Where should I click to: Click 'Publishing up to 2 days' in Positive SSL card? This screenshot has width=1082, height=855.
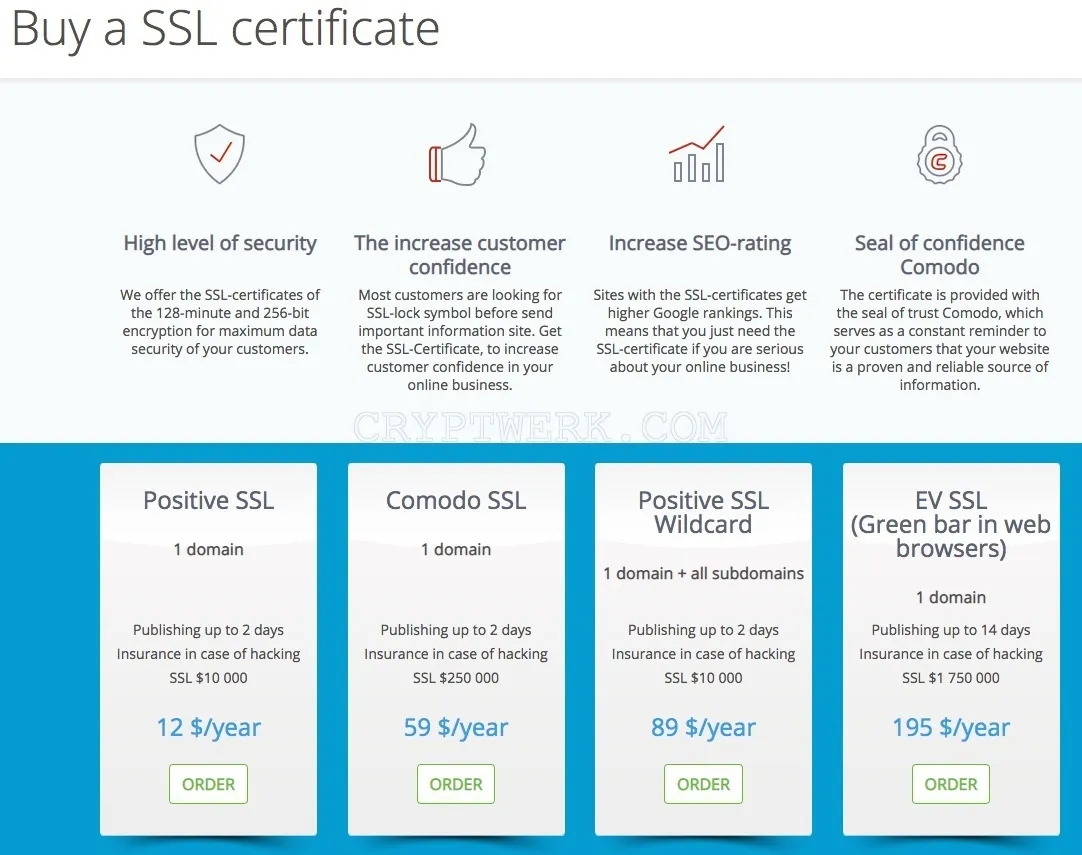208,630
